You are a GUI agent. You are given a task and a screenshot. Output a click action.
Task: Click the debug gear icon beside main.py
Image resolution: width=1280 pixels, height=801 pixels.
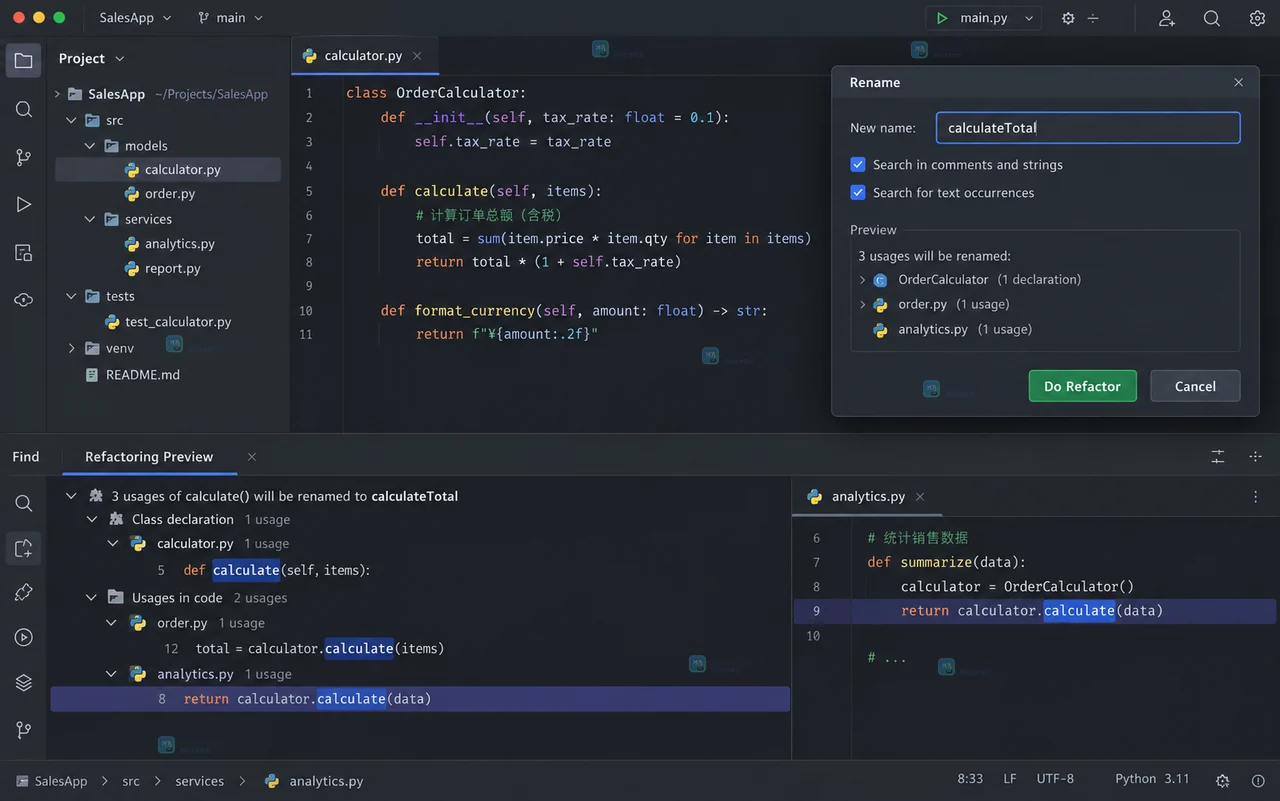[1068, 18]
